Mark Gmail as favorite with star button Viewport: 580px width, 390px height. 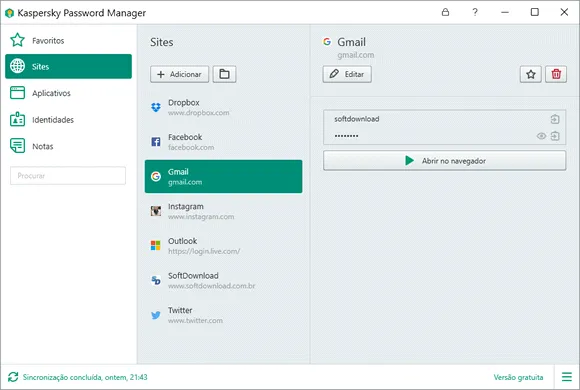click(x=531, y=74)
